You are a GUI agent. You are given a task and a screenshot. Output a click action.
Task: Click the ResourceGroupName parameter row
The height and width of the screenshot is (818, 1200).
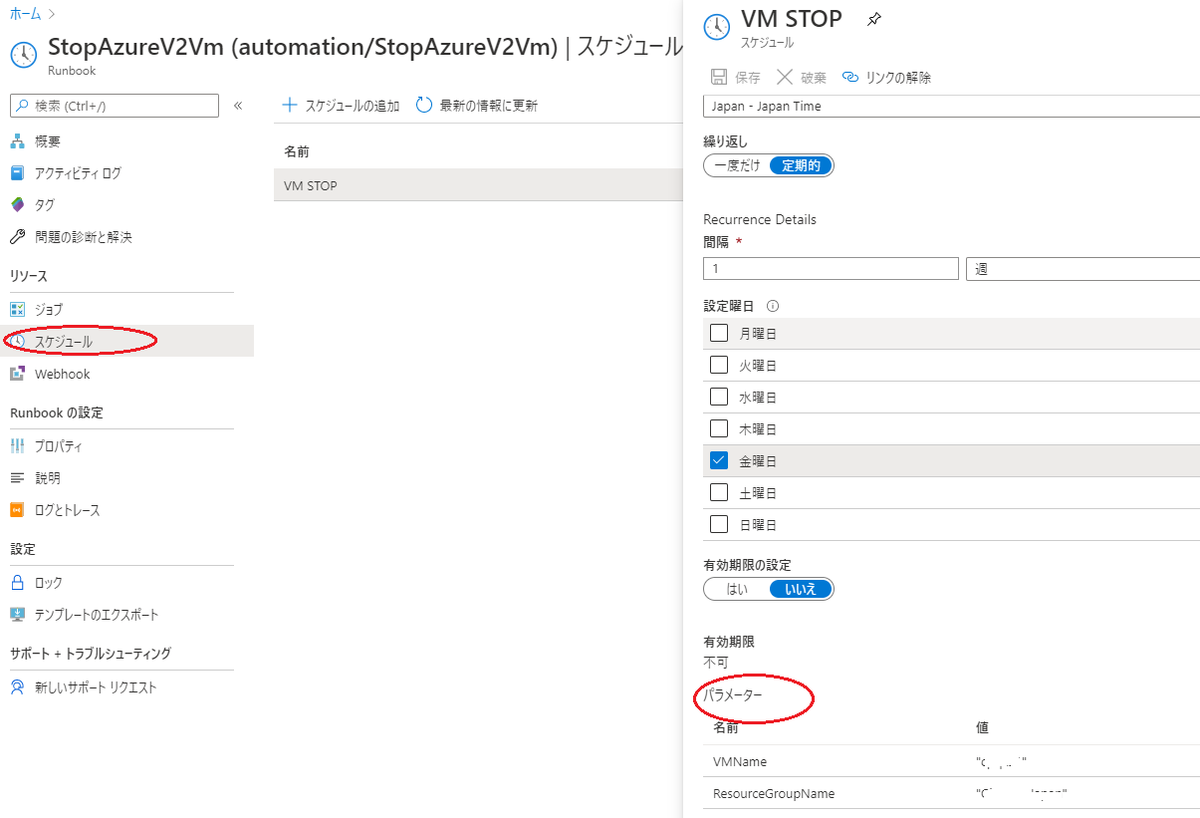[x=951, y=794]
